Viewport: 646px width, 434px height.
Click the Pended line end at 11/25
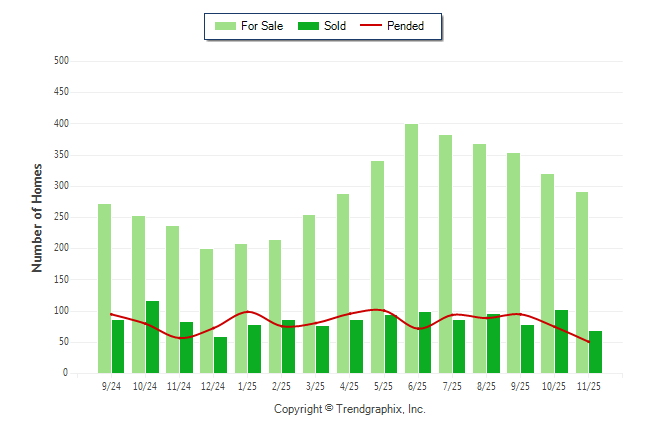pos(589,342)
